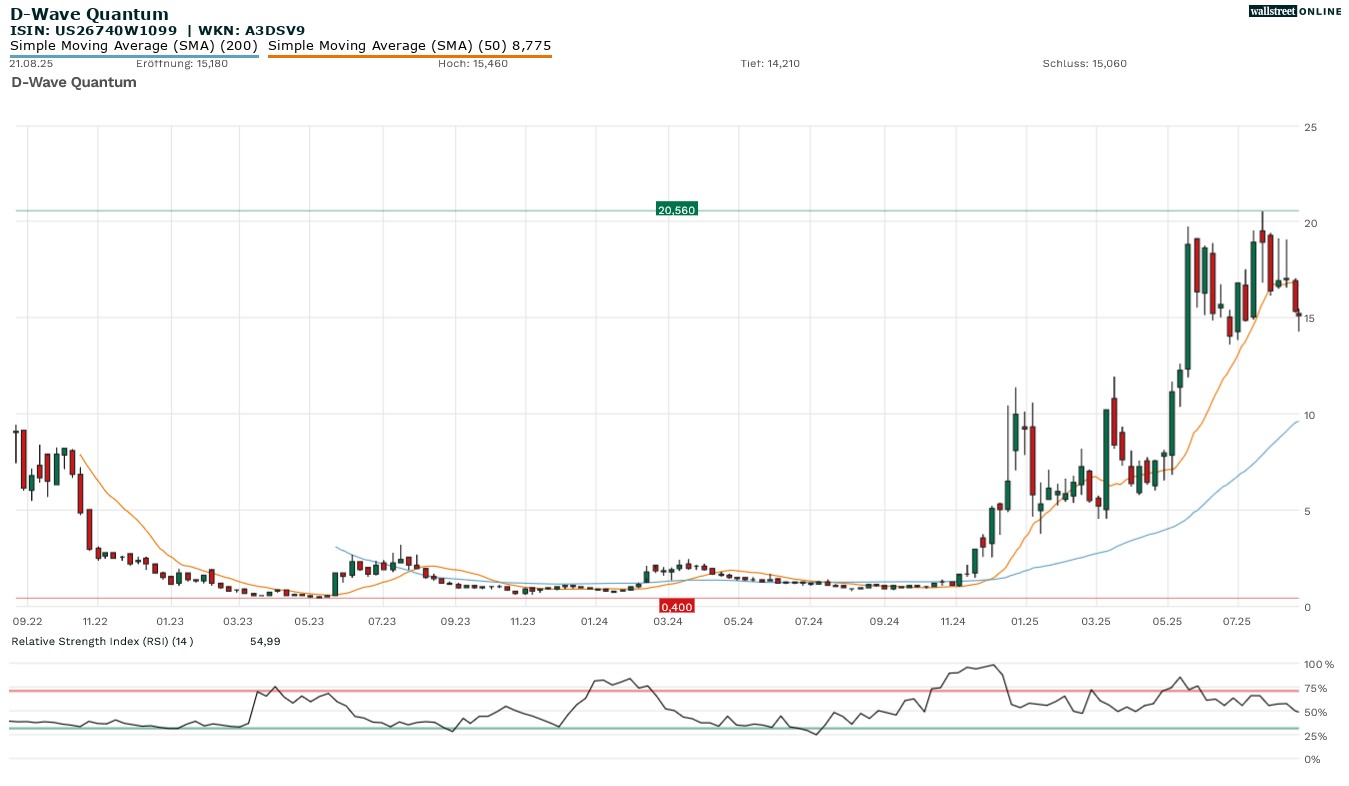The width and height of the screenshot is (1349, 786).
Task: Click the 01.23 date axis label
Action: pyautogui.click(x=170, y=621)
